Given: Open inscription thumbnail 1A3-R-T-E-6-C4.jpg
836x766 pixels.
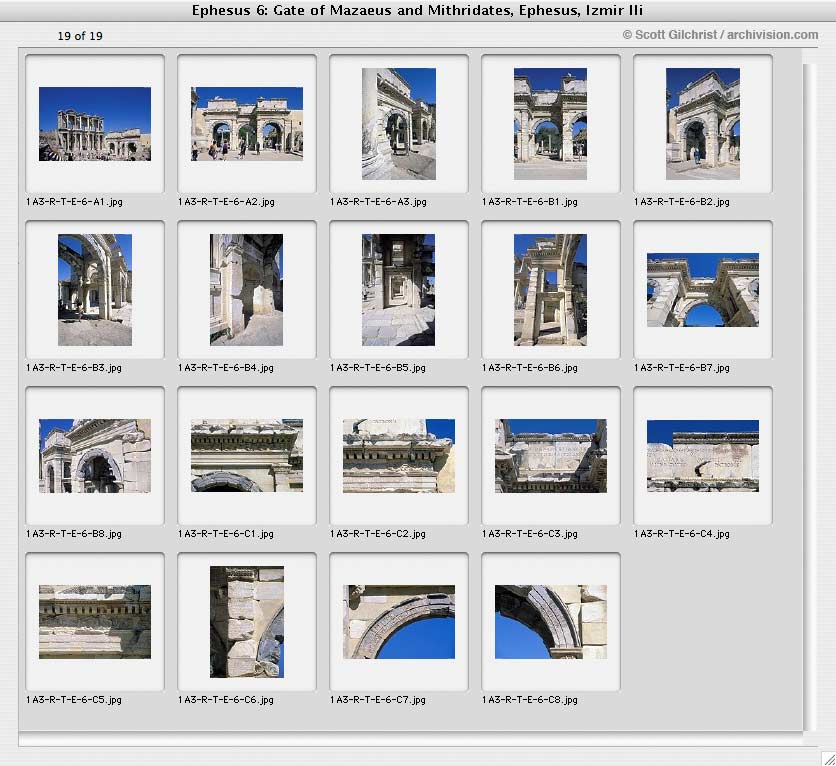Looking at the screenshot, I should pos(703,456).
